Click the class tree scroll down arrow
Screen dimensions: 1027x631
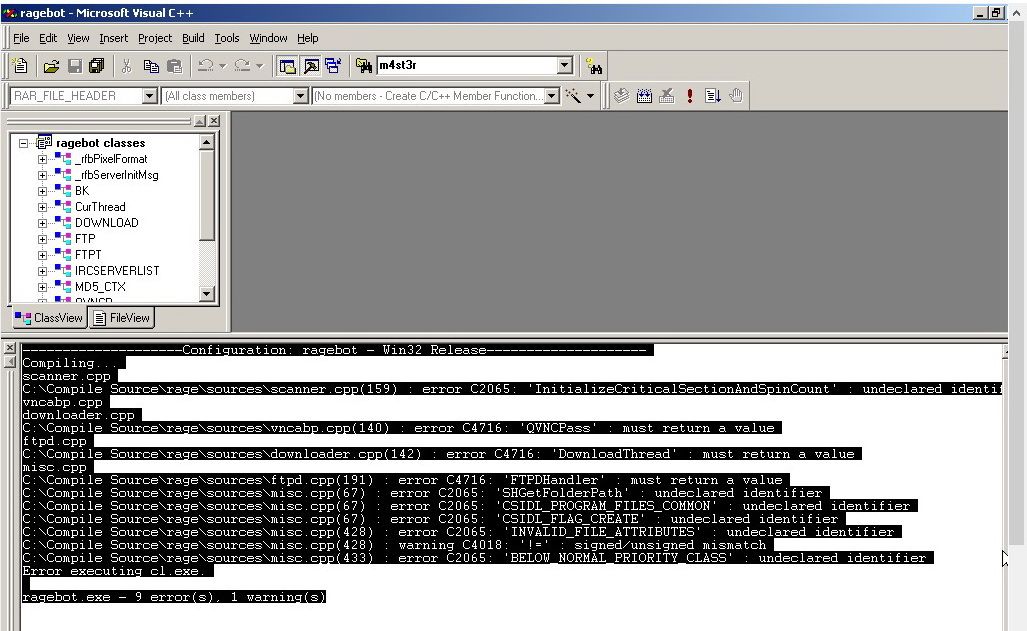[206, 294]
